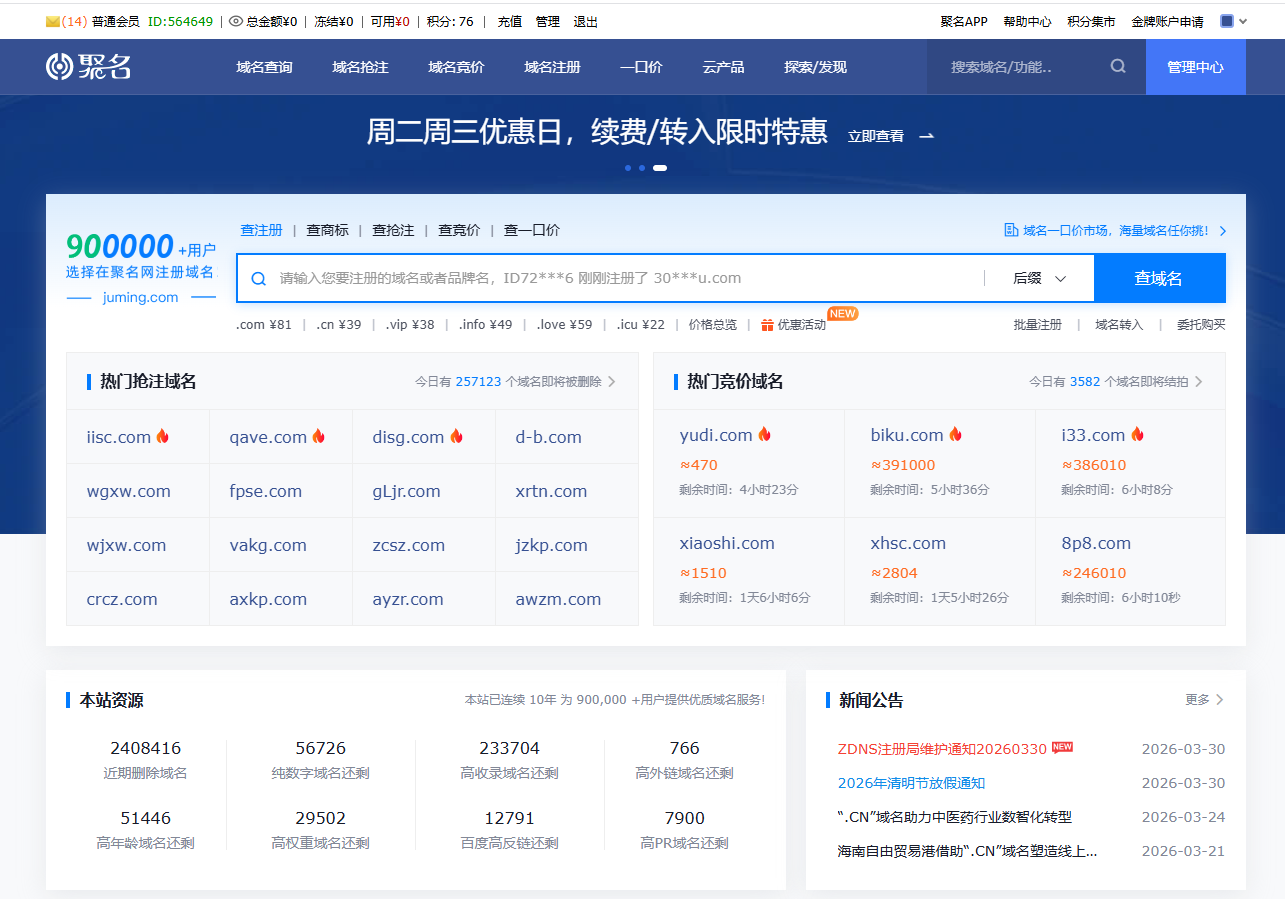Open the 聚名APP link
Screen dimensions: 1285x899
pyautogui.click(x=964, y=21)
